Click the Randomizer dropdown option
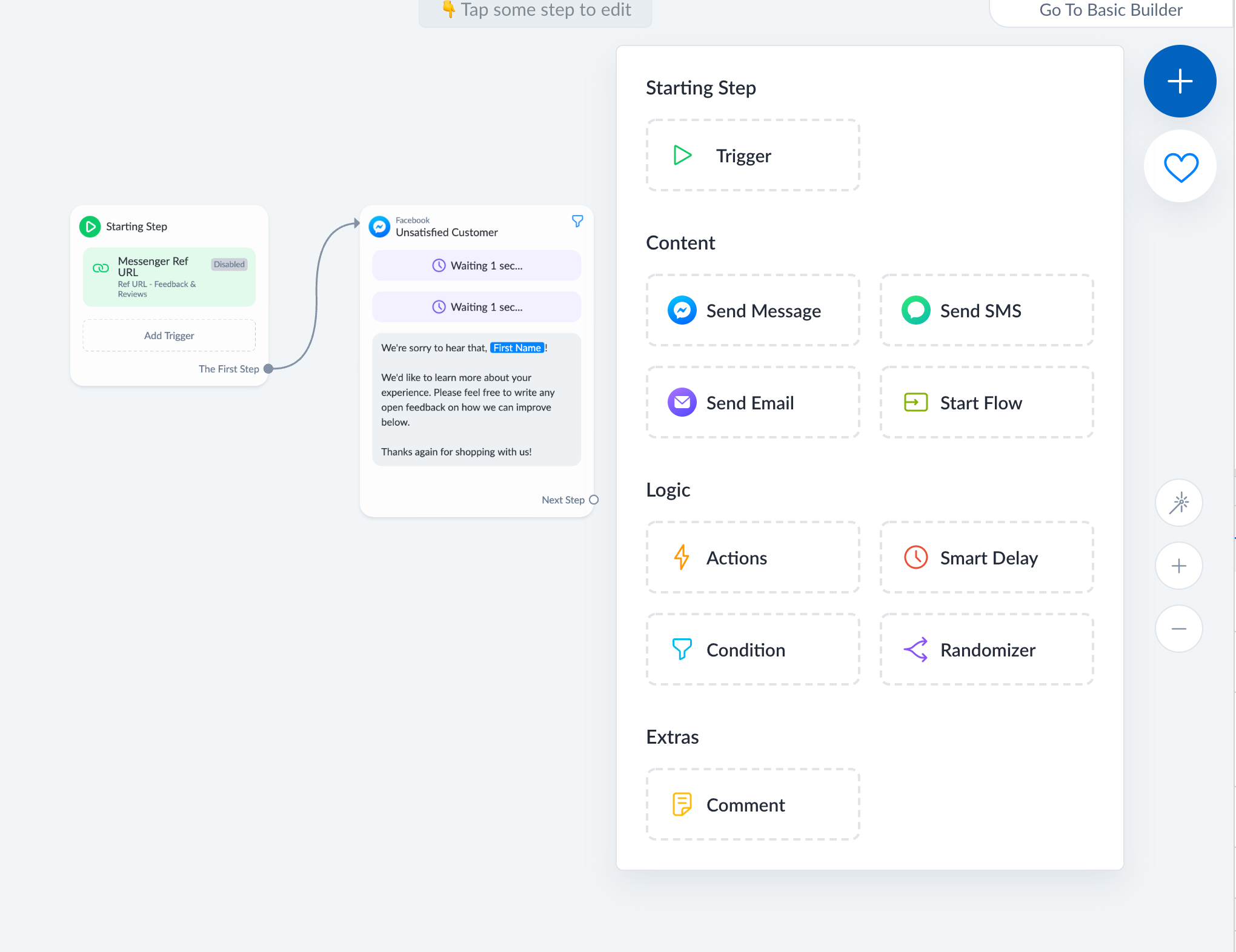The height and width of the screenshot is (952, 1236). pyautogui.click(x=988, y=650)
